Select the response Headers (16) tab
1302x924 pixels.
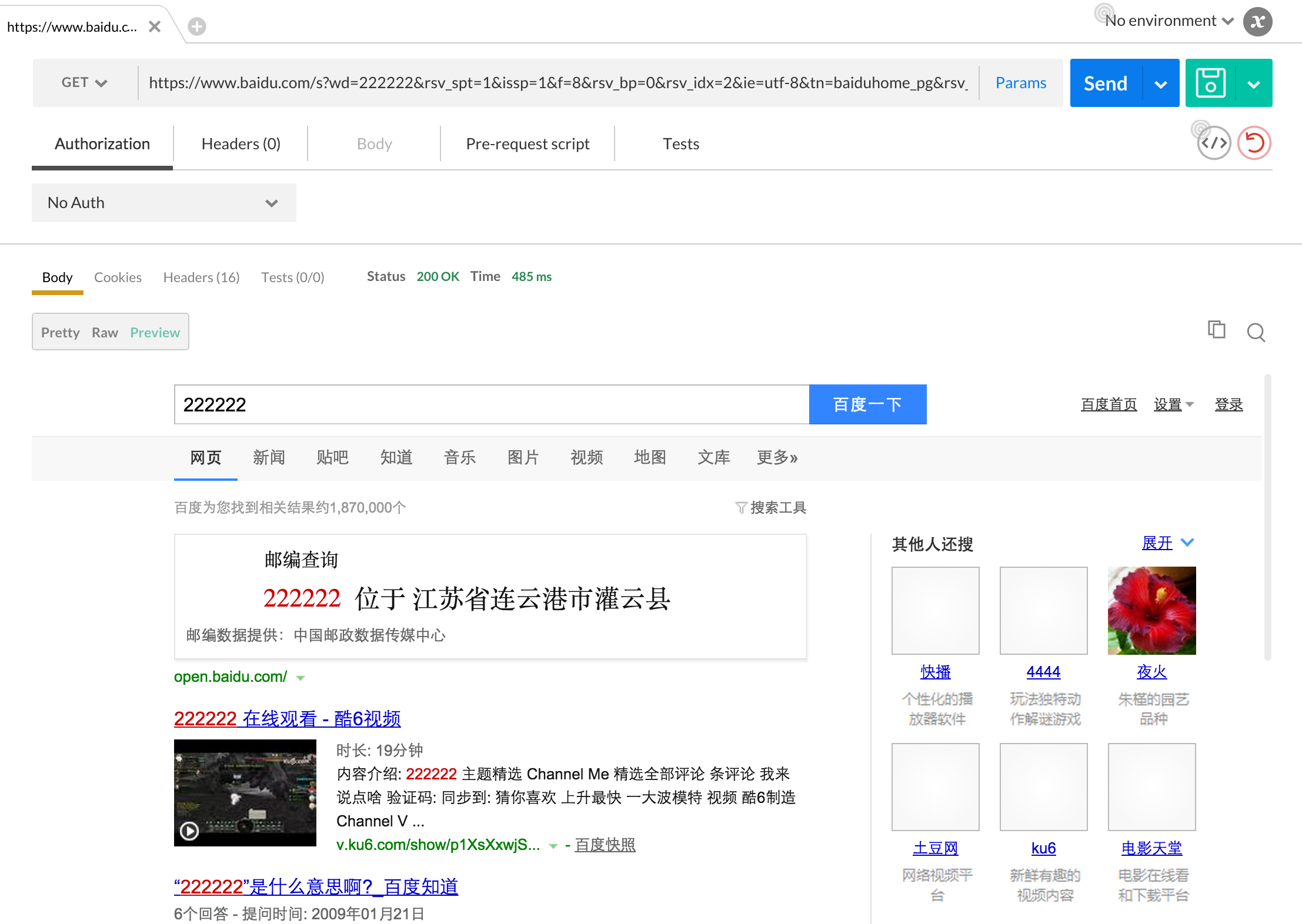point(201,277)
